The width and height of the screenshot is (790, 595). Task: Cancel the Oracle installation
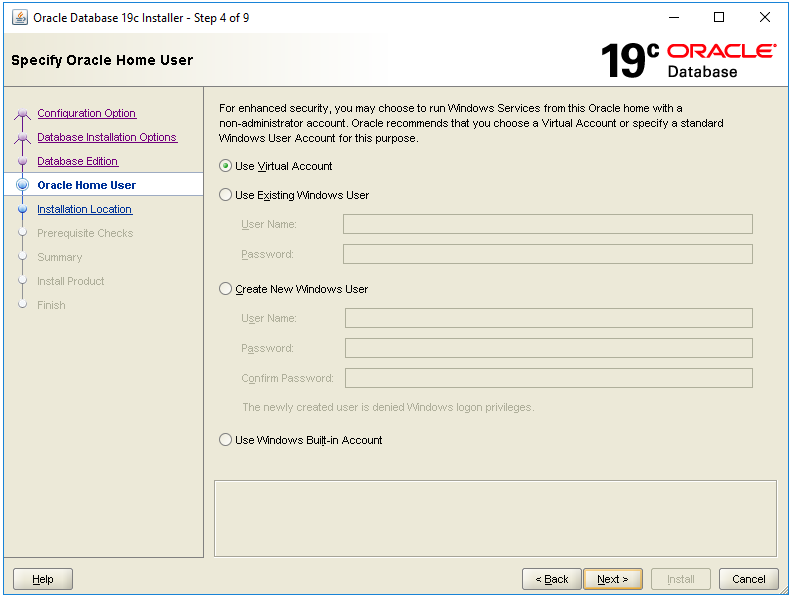click(x=748, y=579)
